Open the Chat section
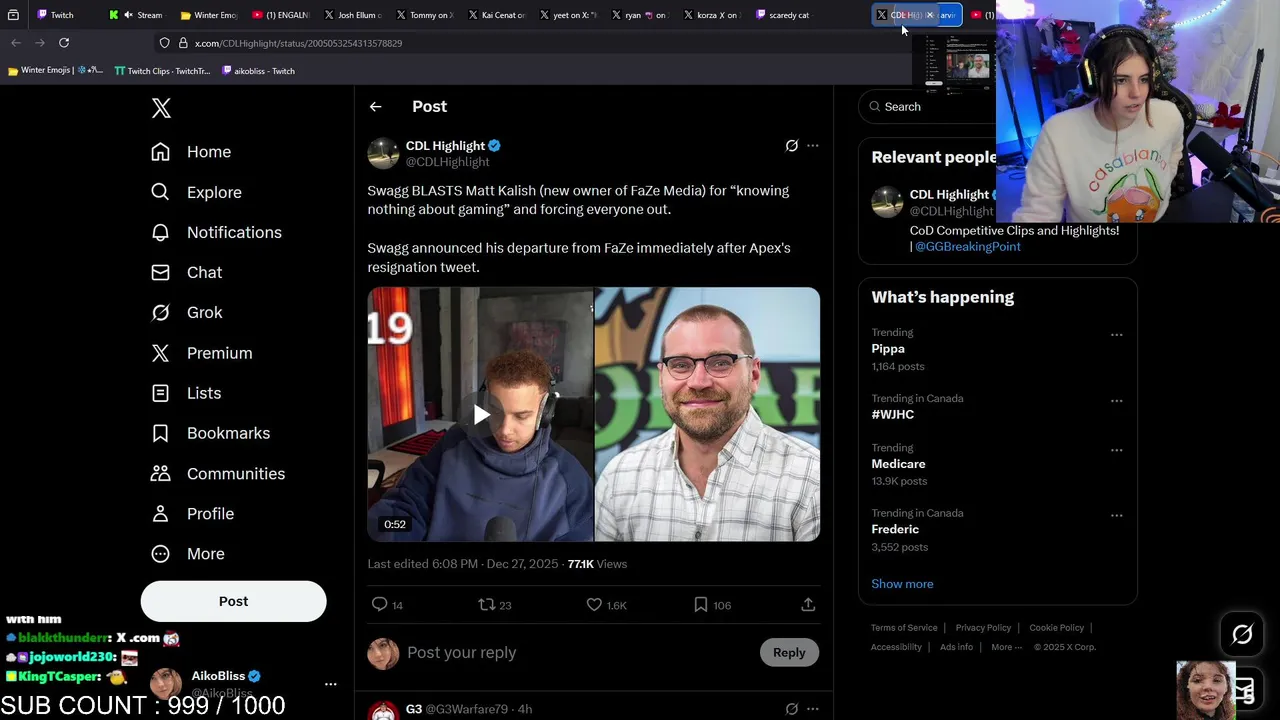1280x720 pixels. pos(186,272)
